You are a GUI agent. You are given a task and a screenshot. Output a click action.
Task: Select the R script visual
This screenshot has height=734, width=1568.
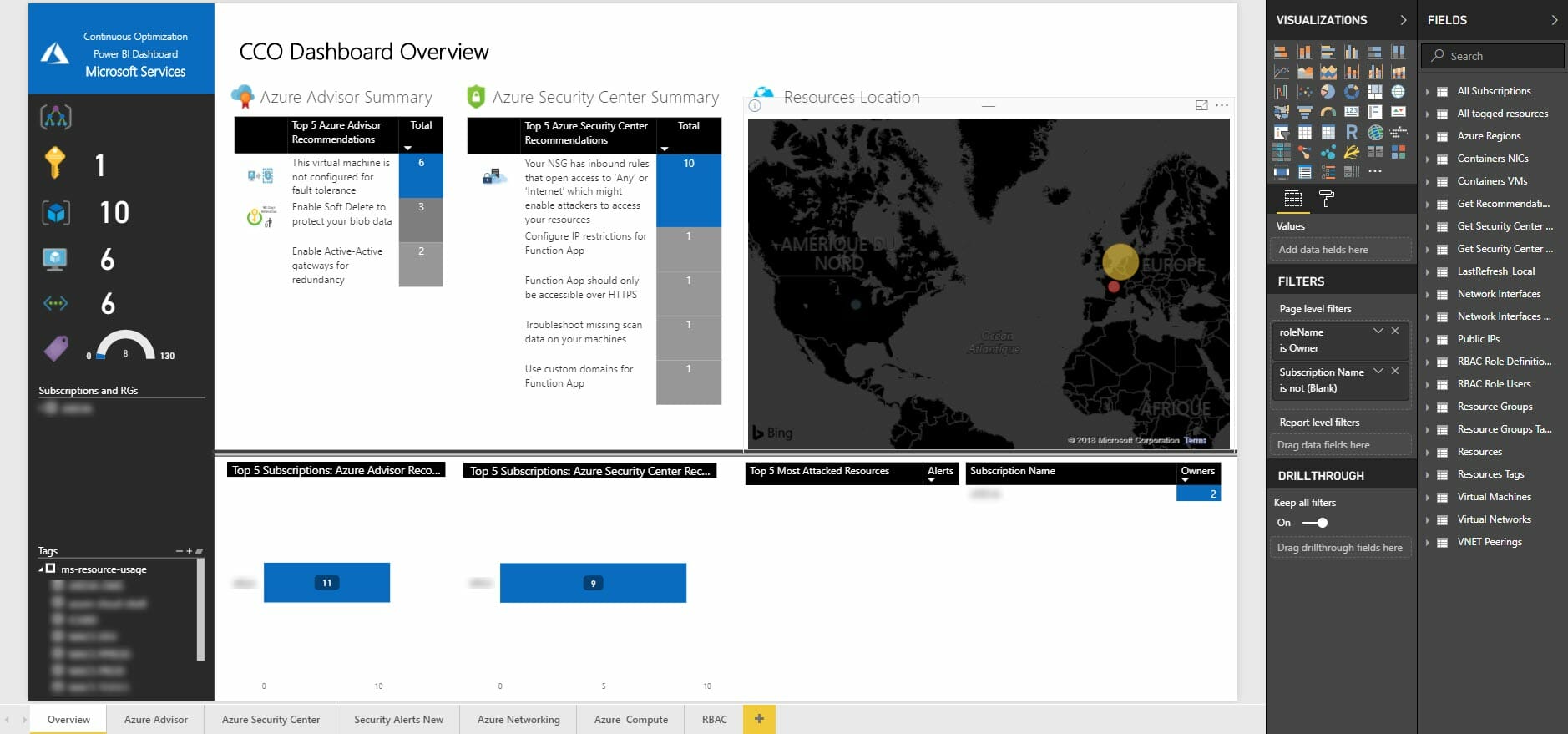[1351, 132]
